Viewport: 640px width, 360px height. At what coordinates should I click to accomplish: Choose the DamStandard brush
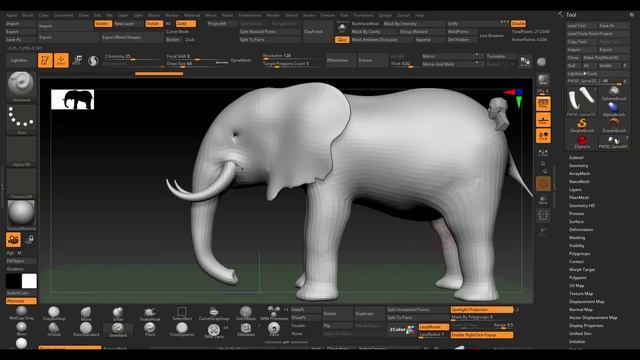(86, 329)
